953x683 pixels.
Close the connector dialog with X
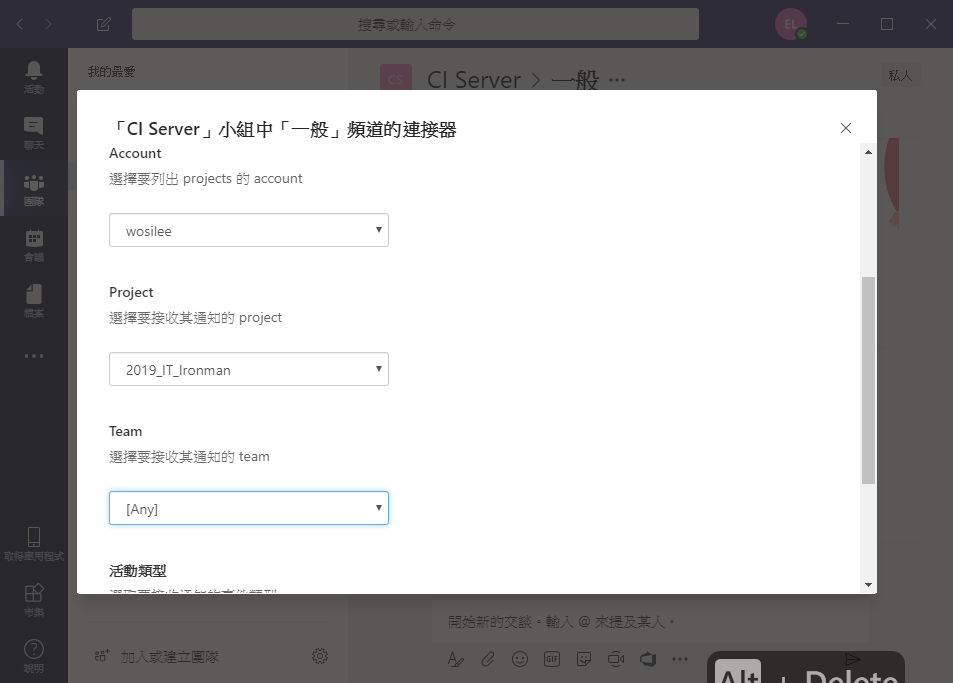click(x=845, y=128)
